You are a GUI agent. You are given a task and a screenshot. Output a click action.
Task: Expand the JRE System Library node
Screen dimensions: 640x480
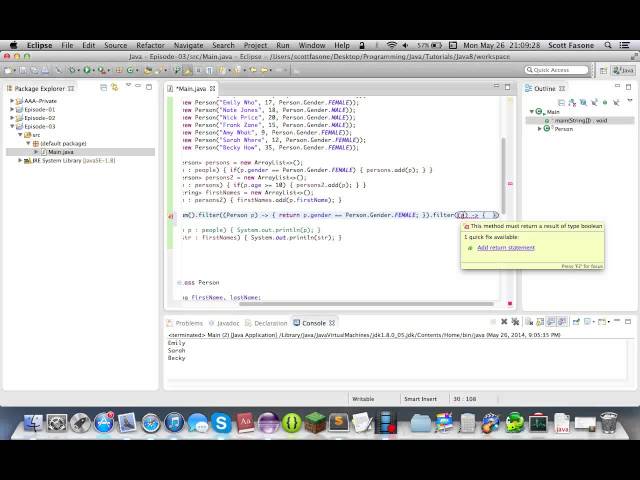tap(20, 160)
